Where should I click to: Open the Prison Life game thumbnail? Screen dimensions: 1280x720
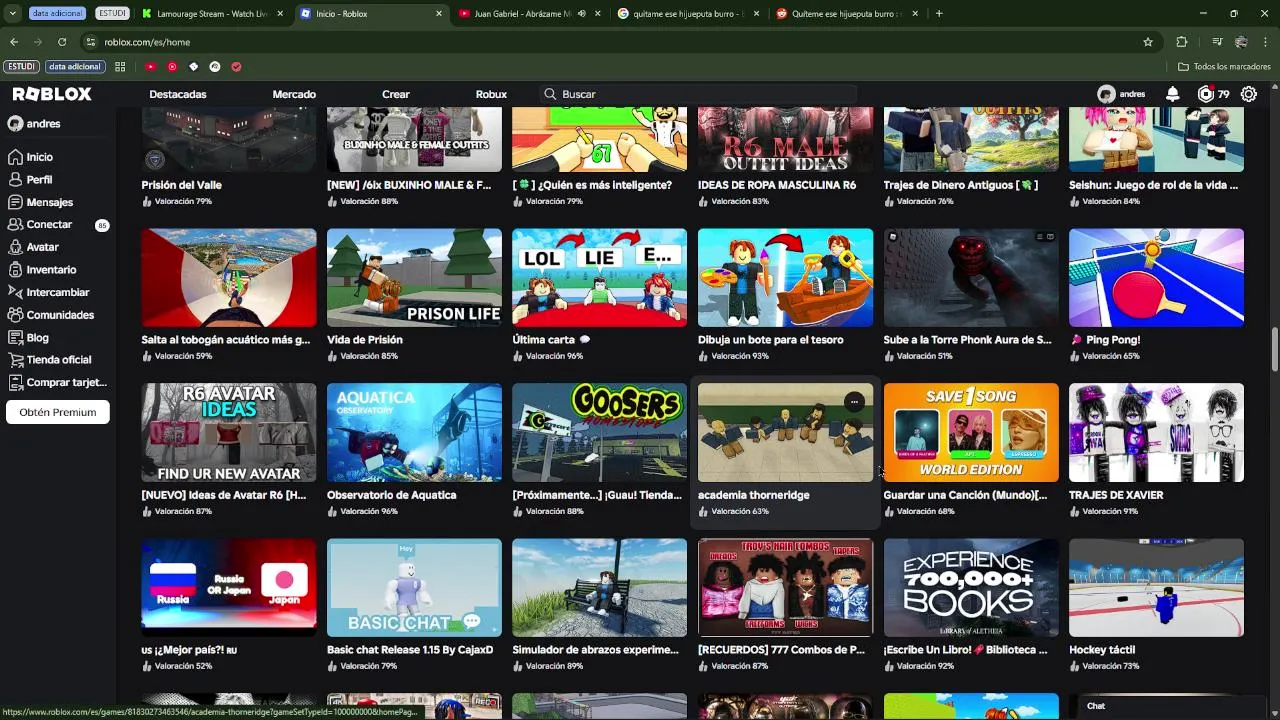[414, 278]
